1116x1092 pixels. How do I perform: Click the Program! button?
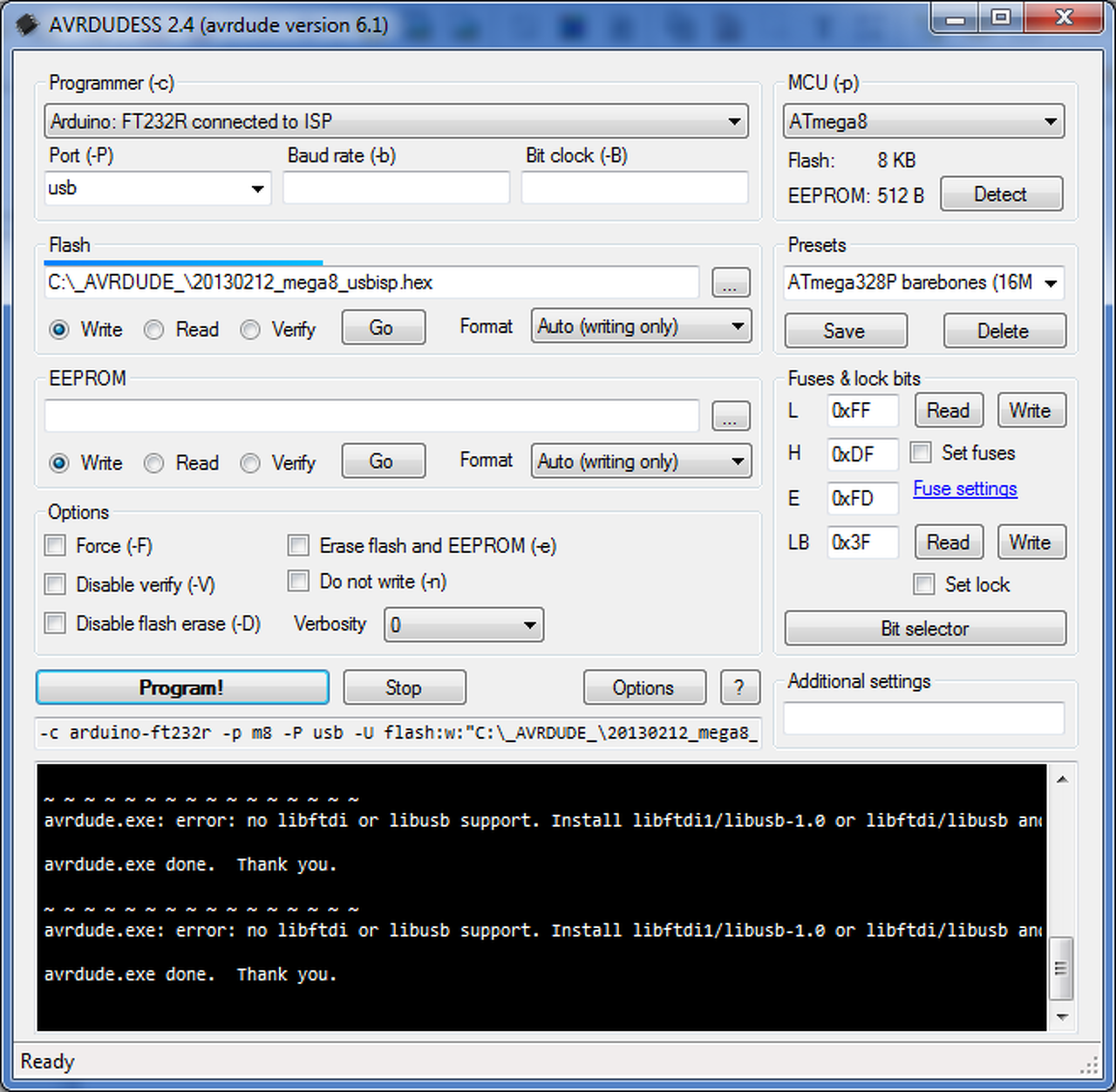tap(182, 687)
